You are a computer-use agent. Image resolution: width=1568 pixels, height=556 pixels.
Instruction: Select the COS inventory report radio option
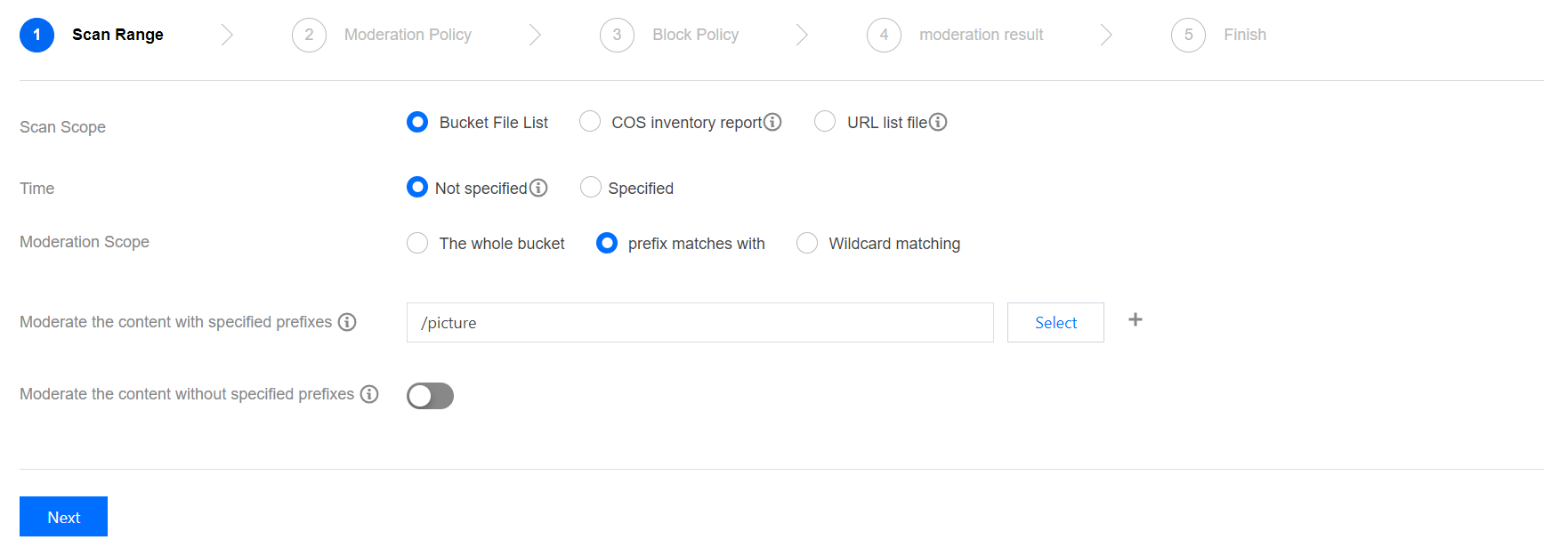point(590,122)
